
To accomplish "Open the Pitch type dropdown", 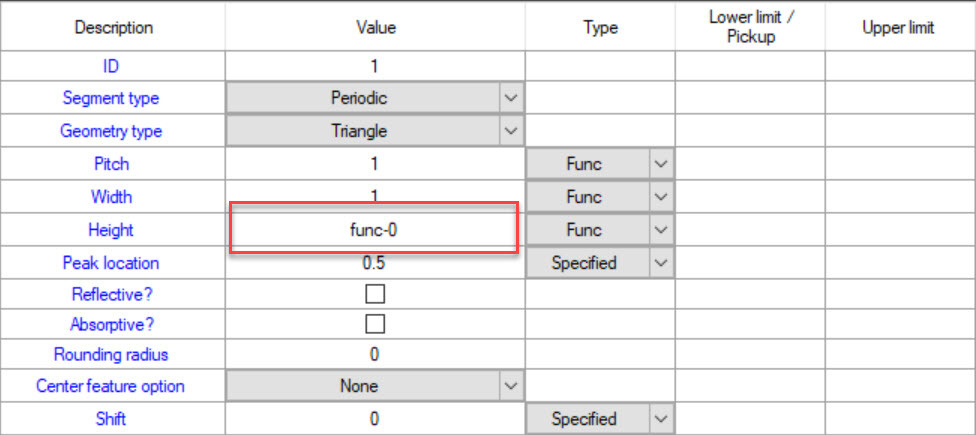I will (x=660, y=164).
